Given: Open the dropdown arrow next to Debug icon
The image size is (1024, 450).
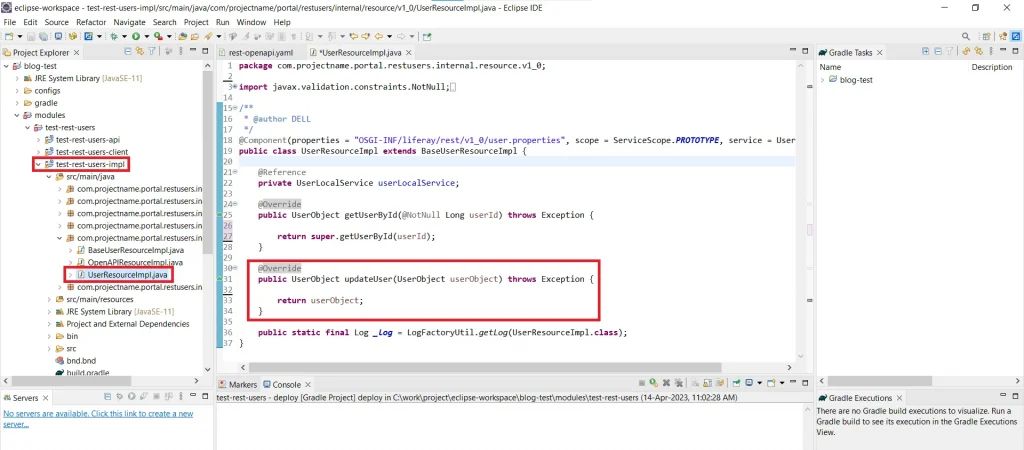Looking at the screenshot, I should pyautogui.click(x=124, y=37).
